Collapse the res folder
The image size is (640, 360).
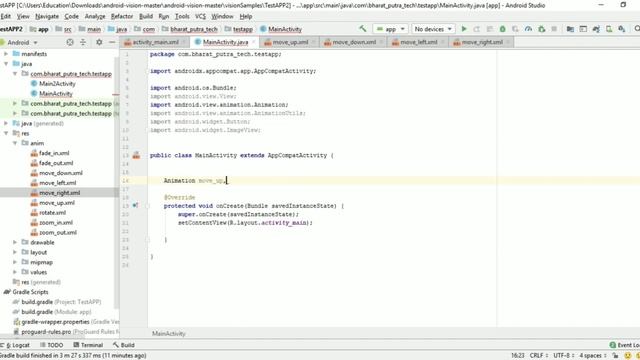(x=6, y=133)
